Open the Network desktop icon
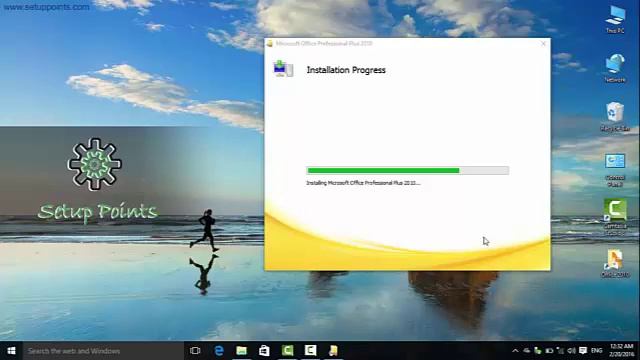The width and height of the screenshot is (640, 360). pos(615,68)
